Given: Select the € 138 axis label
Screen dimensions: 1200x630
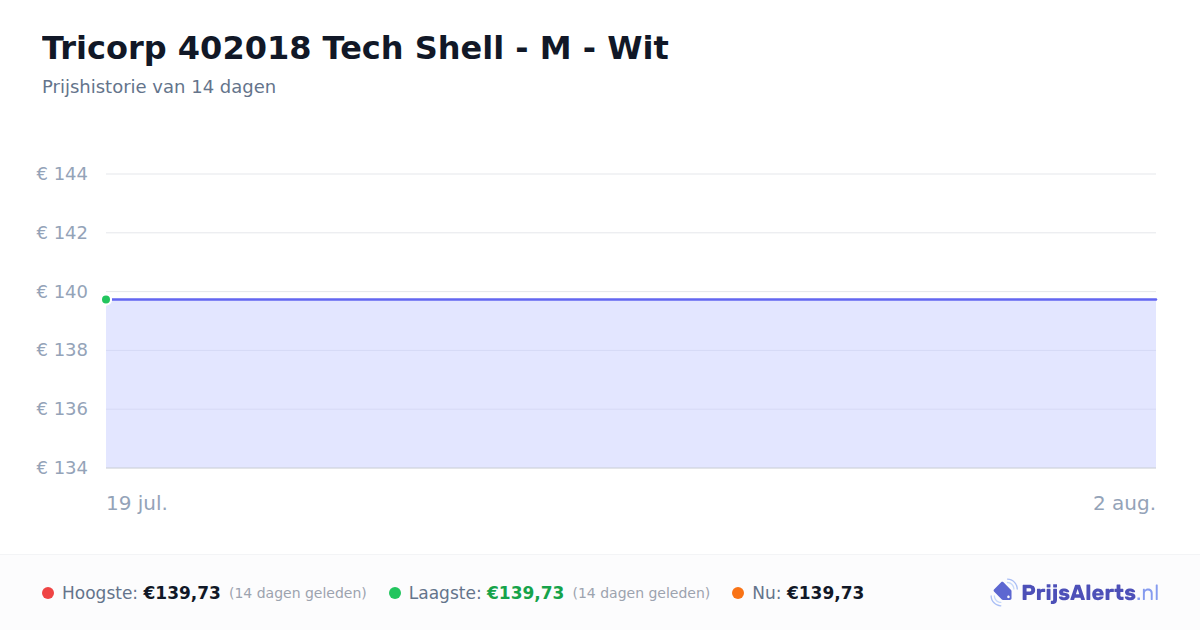Looking at the screenshot, I should coord(62,350).
